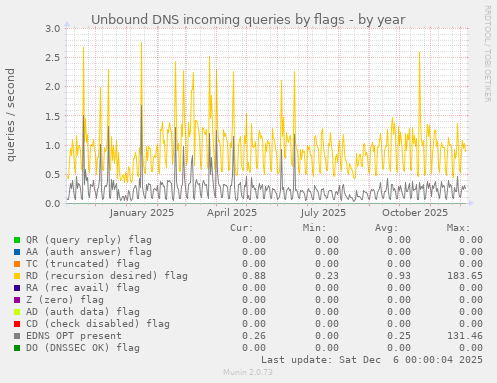Screen dimensions: 497x383
Task: Select the 'DO (DNSSEC OK) flag' label
Action: (x=83, y=348)
